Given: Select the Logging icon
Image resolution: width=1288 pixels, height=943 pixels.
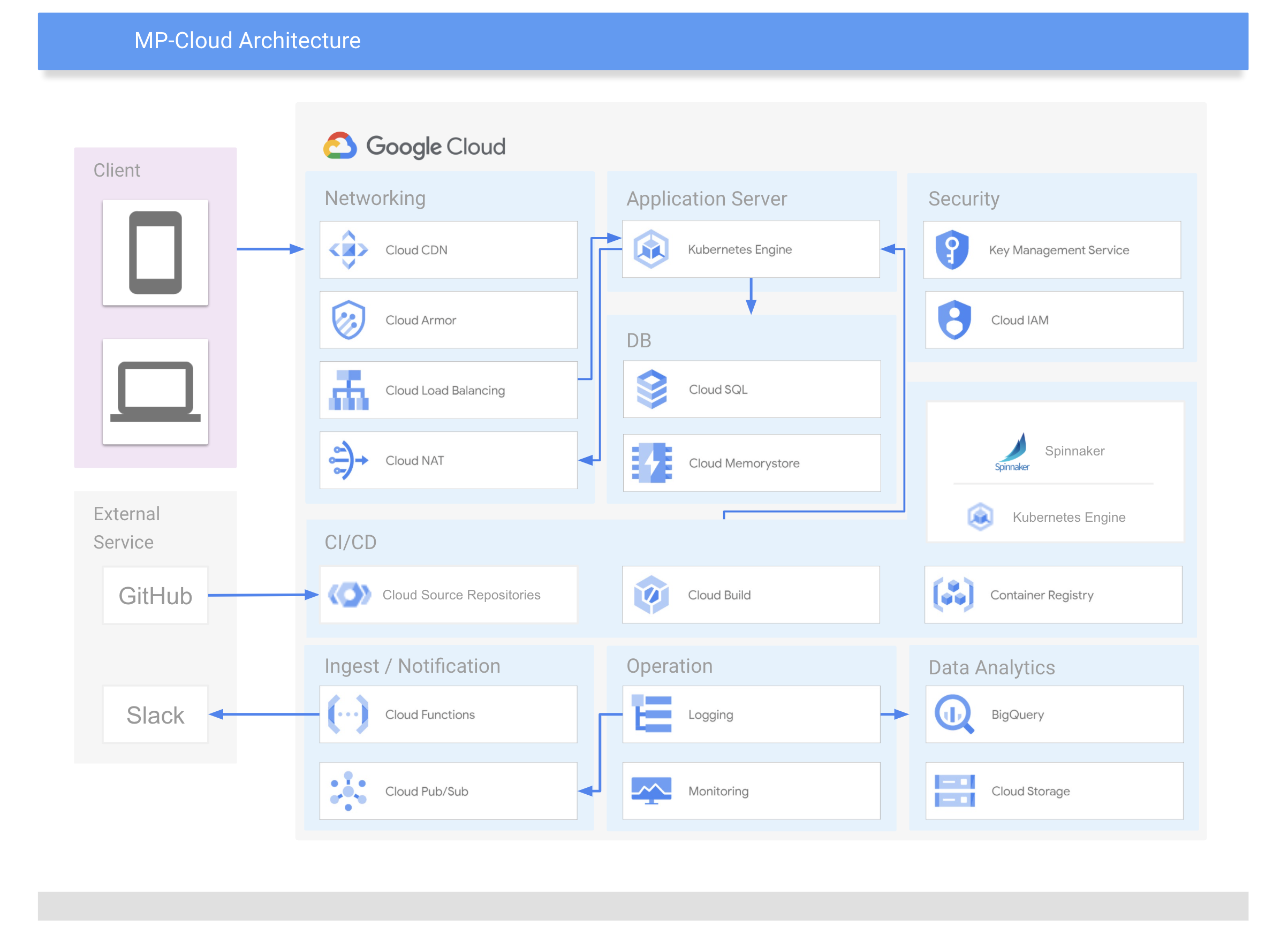Looking at the screenshot, I should [651, 713].
